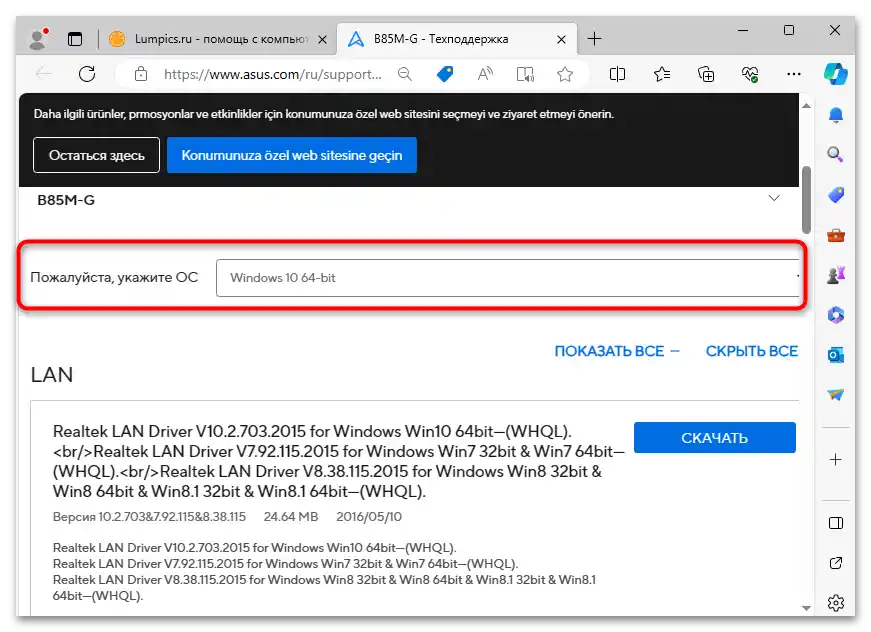Toggle the sidebar panel visibility
The image size is (871, 632).
tap(836, 521)
